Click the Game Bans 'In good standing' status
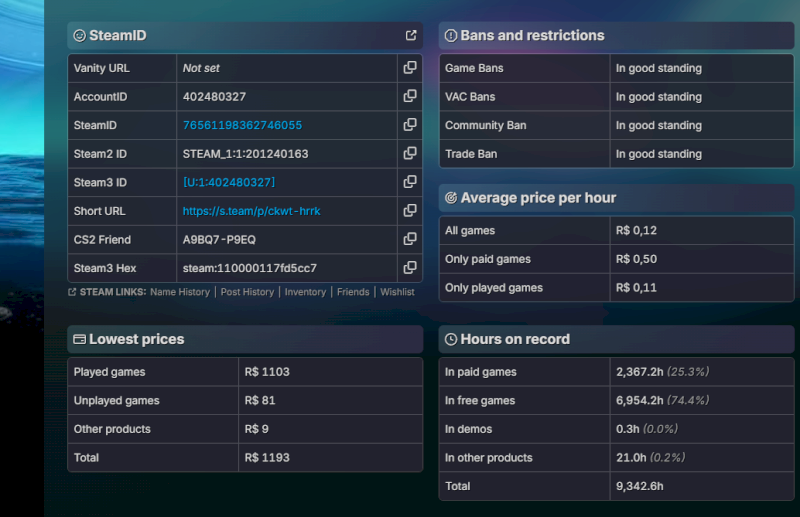The height and width of the screenshot is (517, 800). point(659,68)
